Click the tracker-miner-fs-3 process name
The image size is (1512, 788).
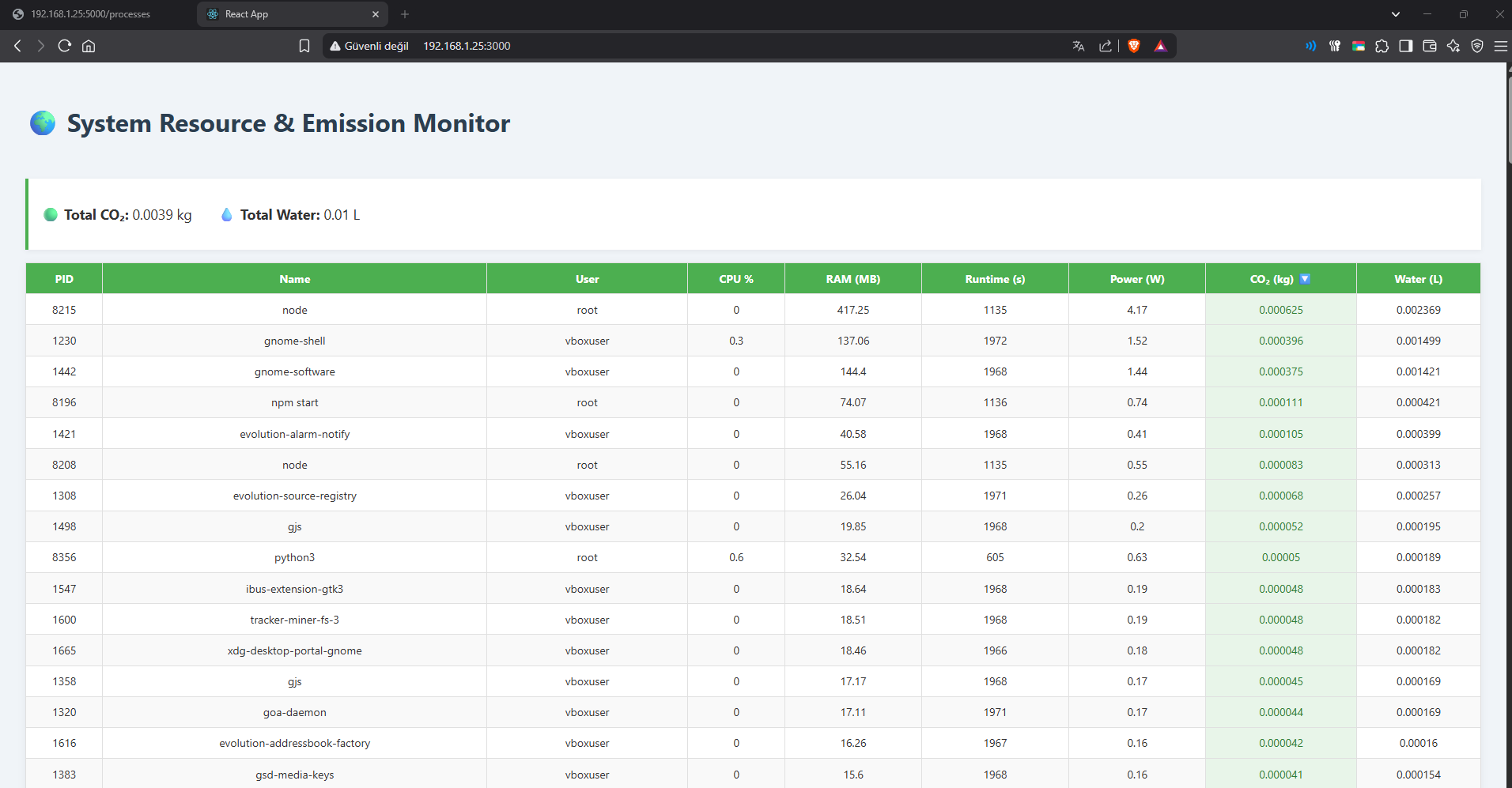click(x=294, y=620)
